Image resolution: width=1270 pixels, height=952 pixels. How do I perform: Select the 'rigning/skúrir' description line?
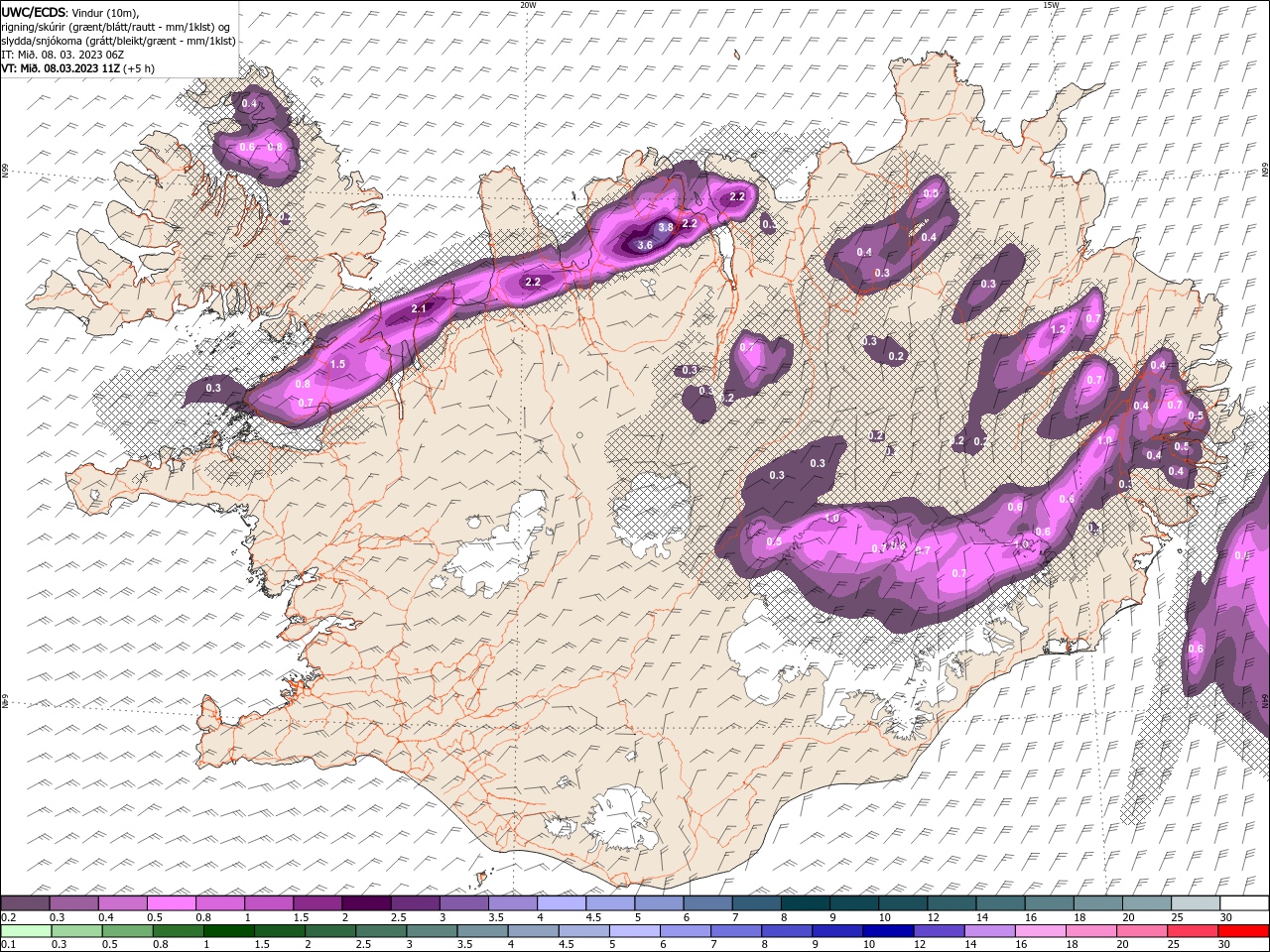[116, 27]
